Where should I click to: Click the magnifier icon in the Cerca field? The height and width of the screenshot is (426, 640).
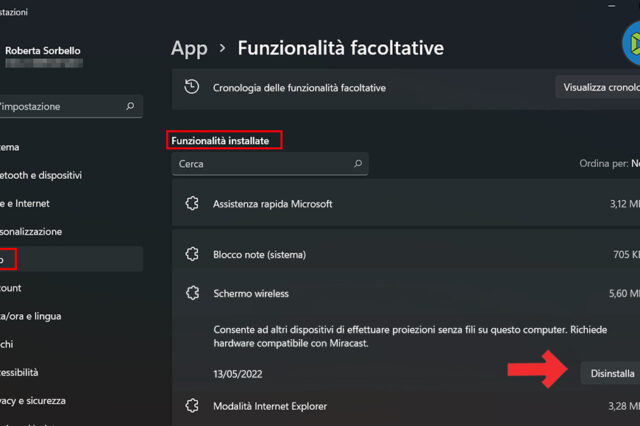click(358, 163)
